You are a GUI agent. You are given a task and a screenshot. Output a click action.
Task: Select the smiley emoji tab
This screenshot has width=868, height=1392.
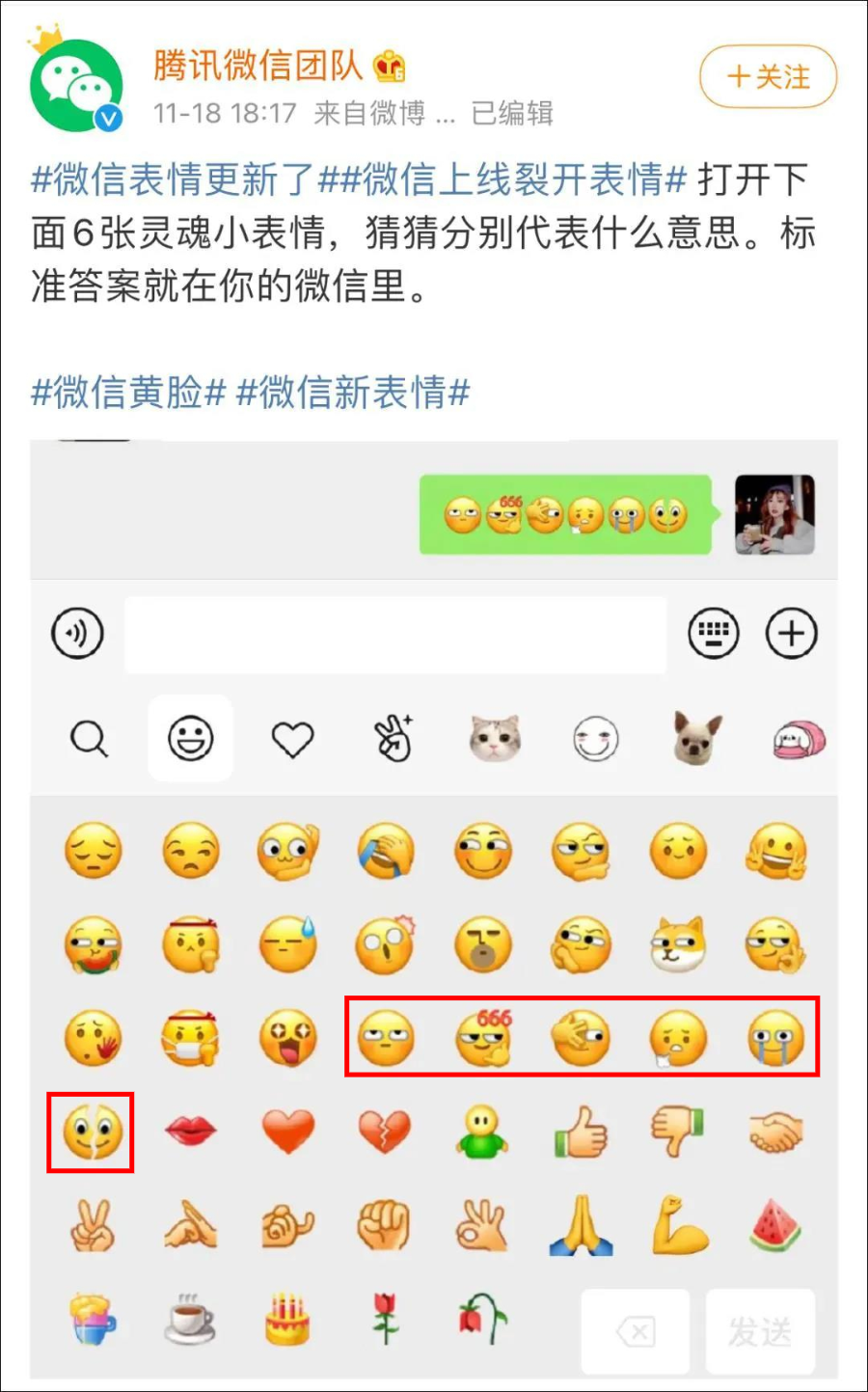[x=191, y=739]
